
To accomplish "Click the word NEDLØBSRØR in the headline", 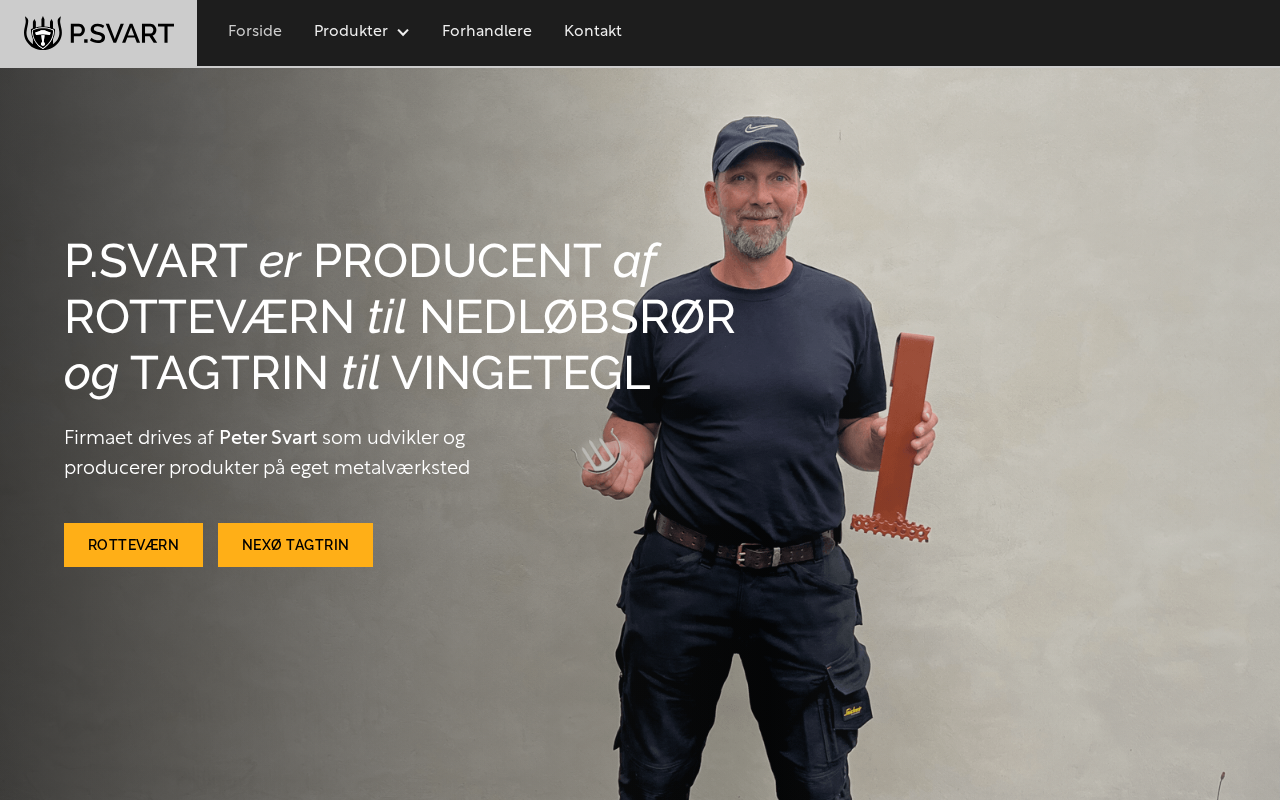I will pos(577,317).
